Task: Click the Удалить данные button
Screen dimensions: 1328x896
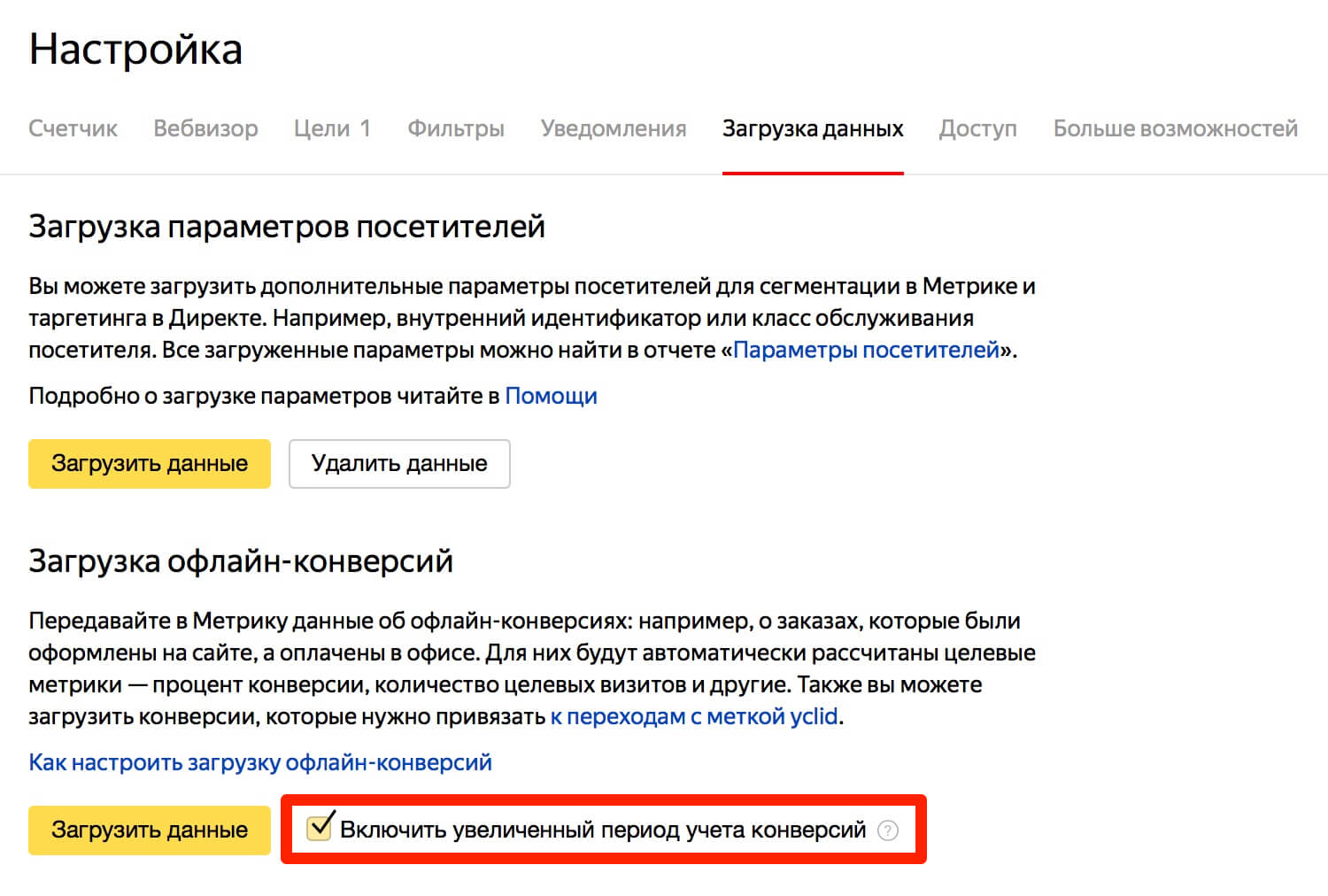Action: [x=399, y=464]
